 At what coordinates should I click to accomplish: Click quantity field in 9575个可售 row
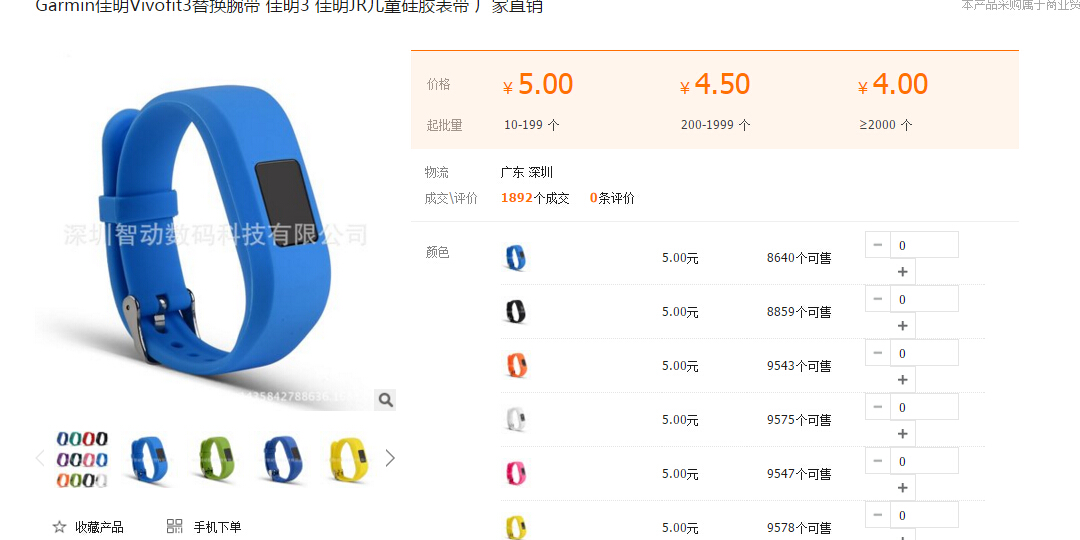tap(924, 406)
